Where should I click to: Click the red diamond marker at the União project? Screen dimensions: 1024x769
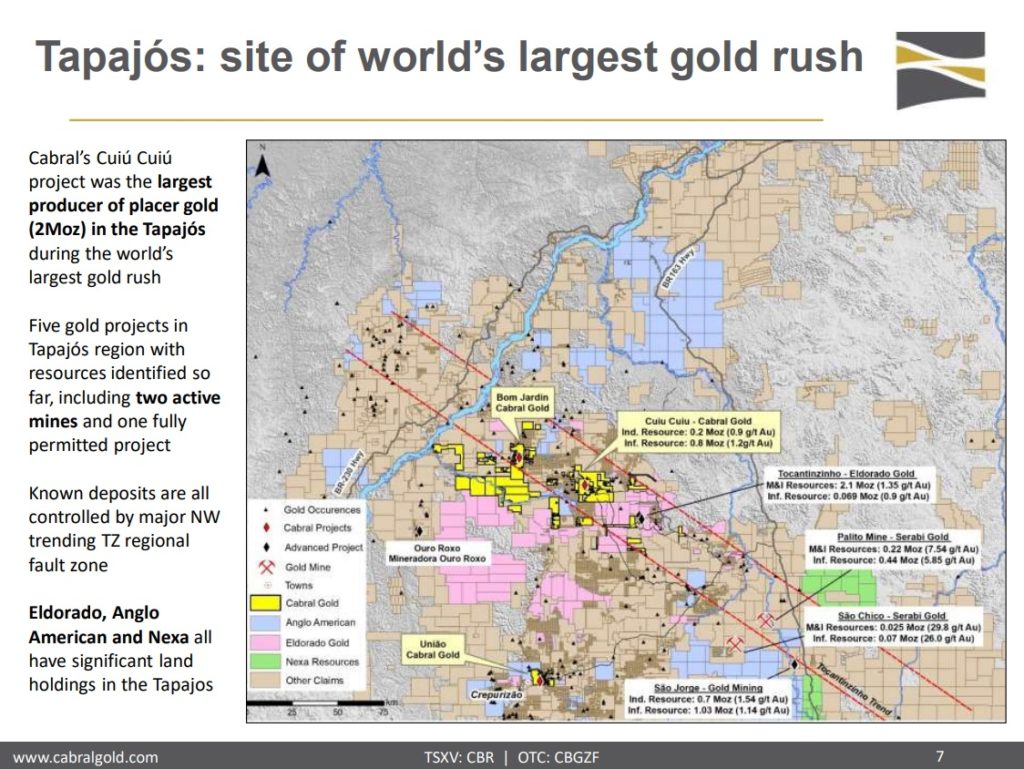pos(540,680)
